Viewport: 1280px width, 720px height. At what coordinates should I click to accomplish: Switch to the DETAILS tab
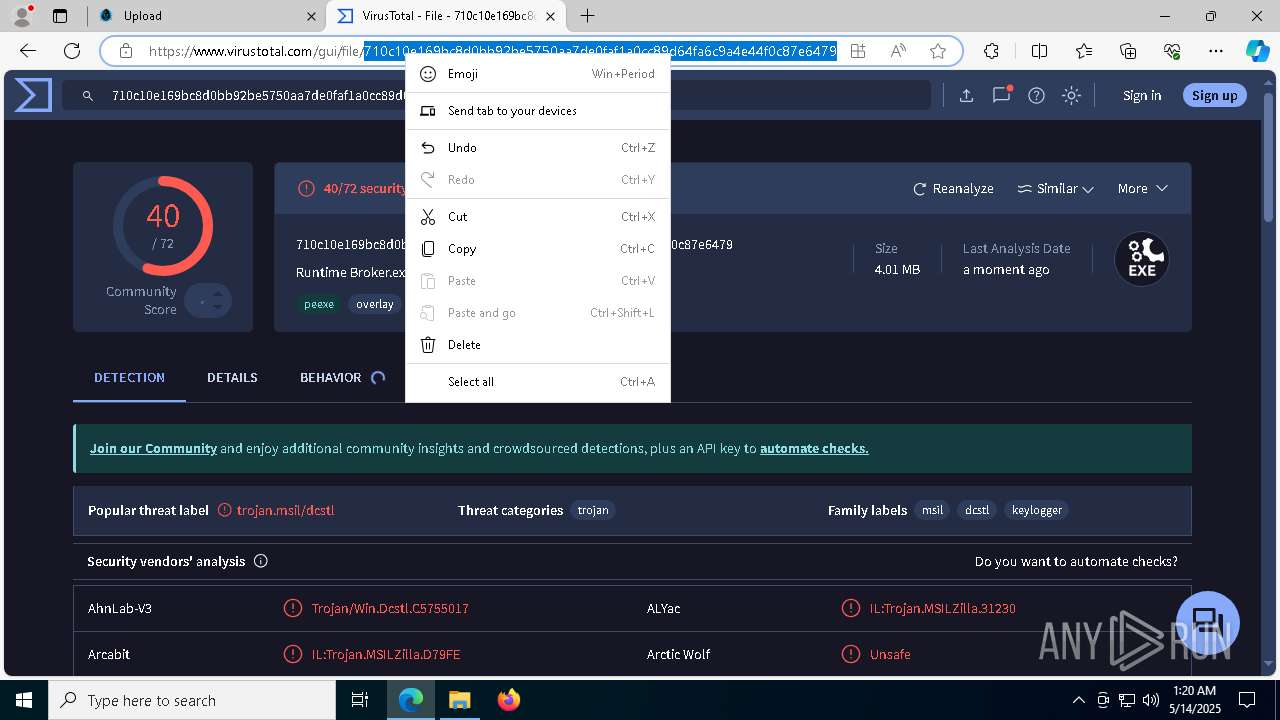(232, 378)
